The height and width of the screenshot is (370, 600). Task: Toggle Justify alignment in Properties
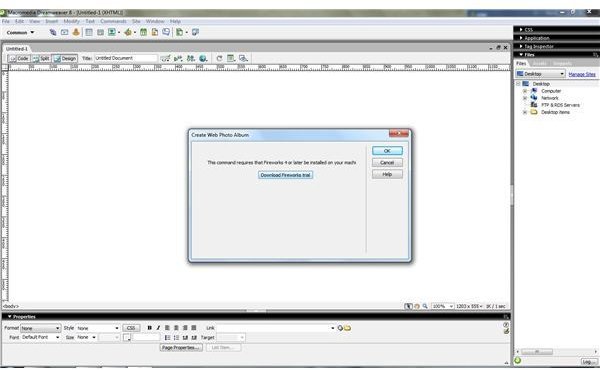click(194, 328)
